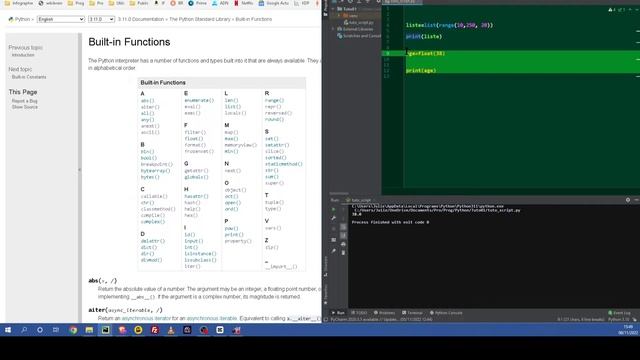Click 3.11.0 Documentation breadcrumb link
The width and height of the screenshot is (640, 360).
coord(140,19)
